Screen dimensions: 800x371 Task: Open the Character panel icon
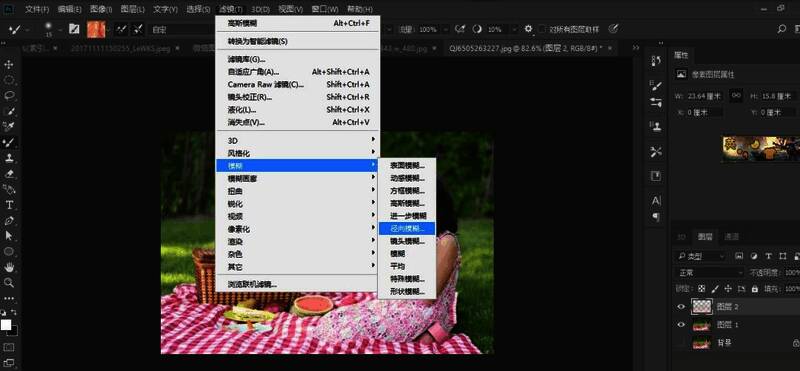click(657, 201)
